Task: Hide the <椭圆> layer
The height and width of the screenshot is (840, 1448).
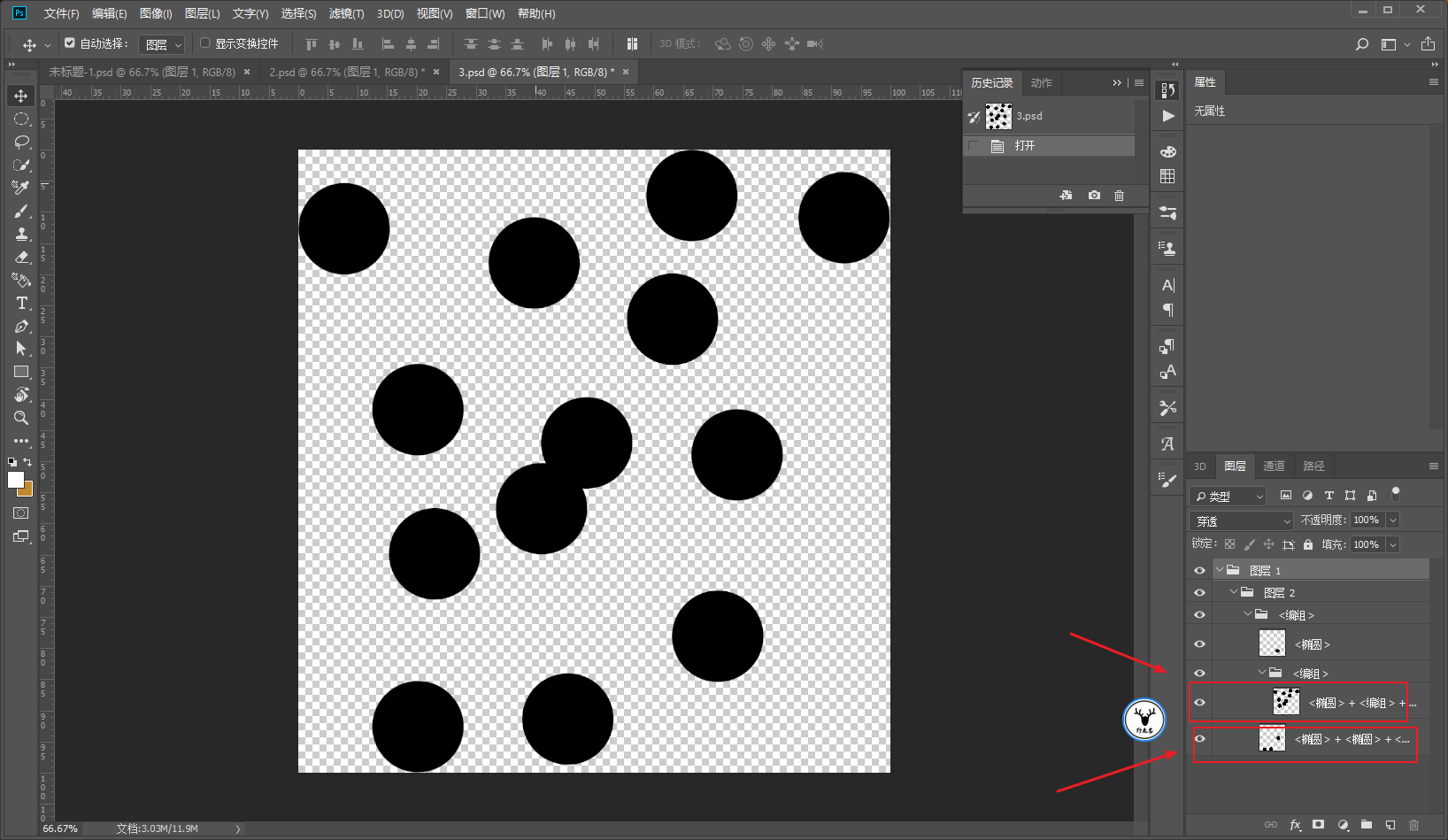Action: click(x=1199, y=643)
